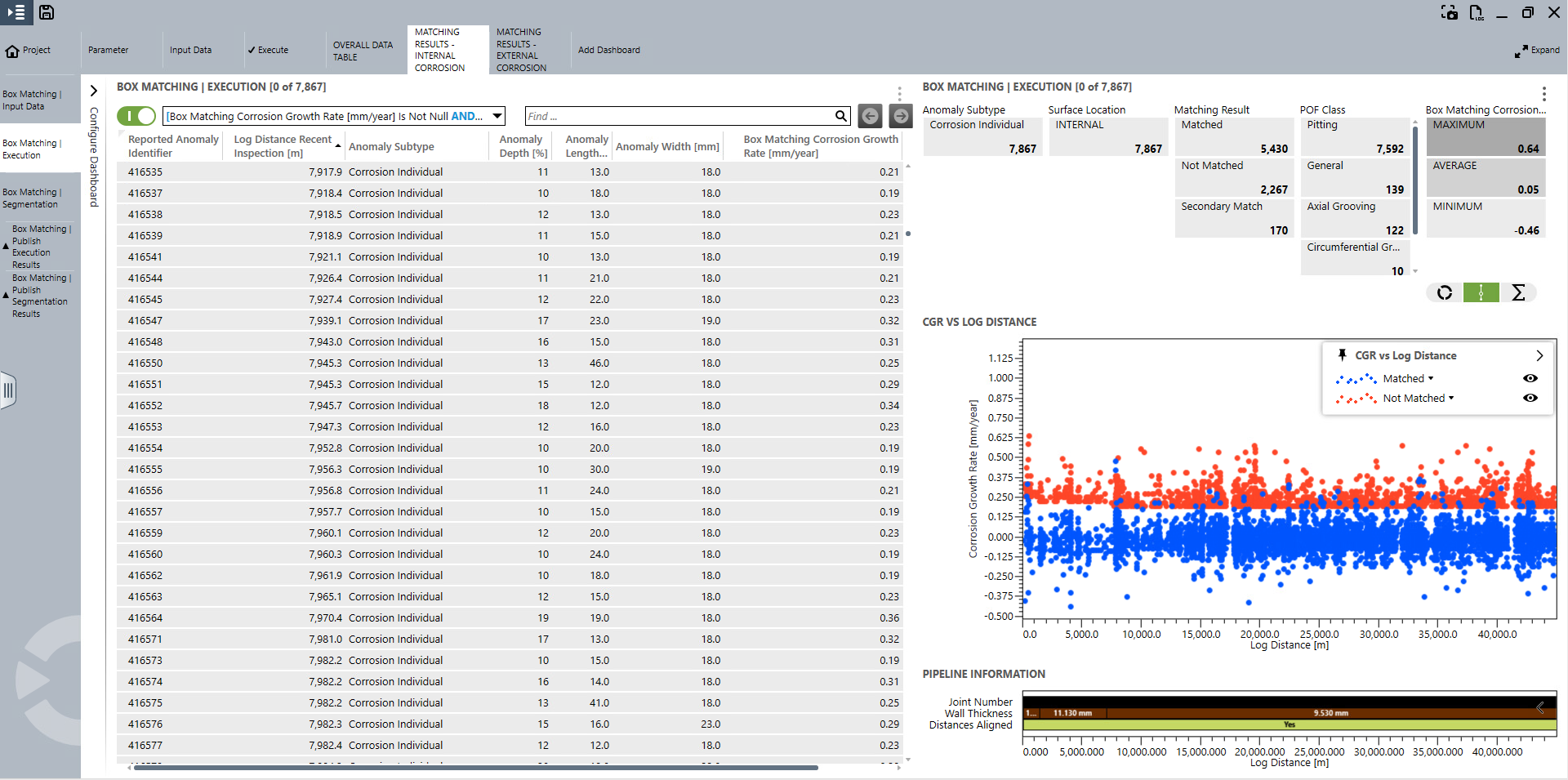Click the Not Matched red series marker icon
This screenshot has width=1568, height=780.
1356,399
